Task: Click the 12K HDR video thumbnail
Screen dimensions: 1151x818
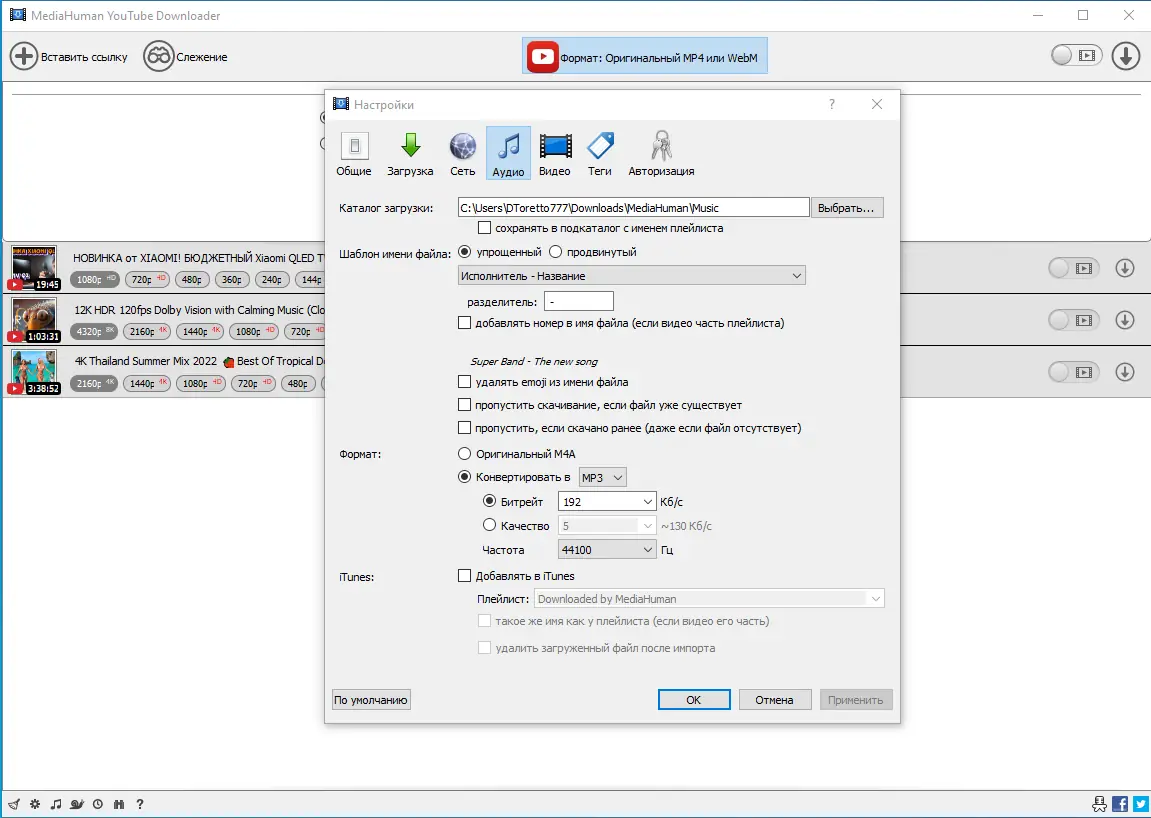Action: coord(34,320)
